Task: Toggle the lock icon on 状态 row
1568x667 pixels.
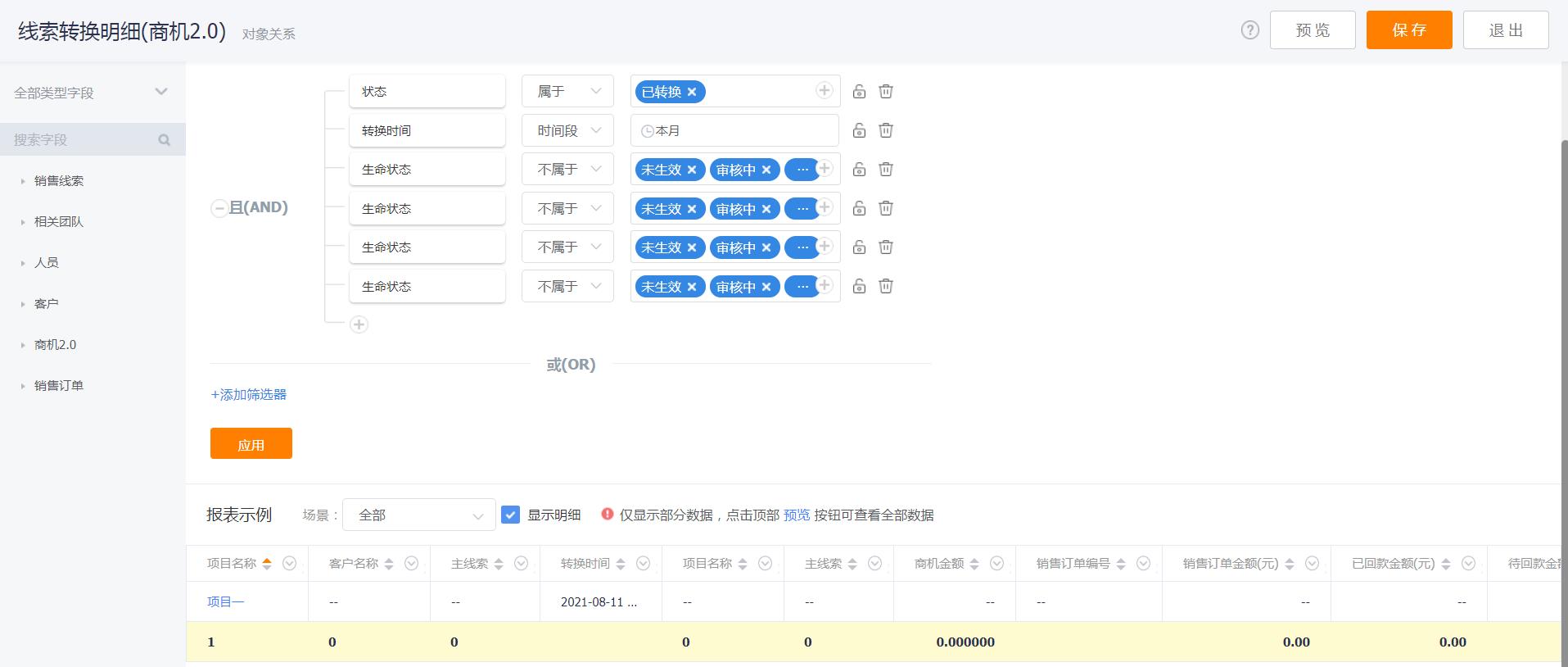Action: point(859,91)
